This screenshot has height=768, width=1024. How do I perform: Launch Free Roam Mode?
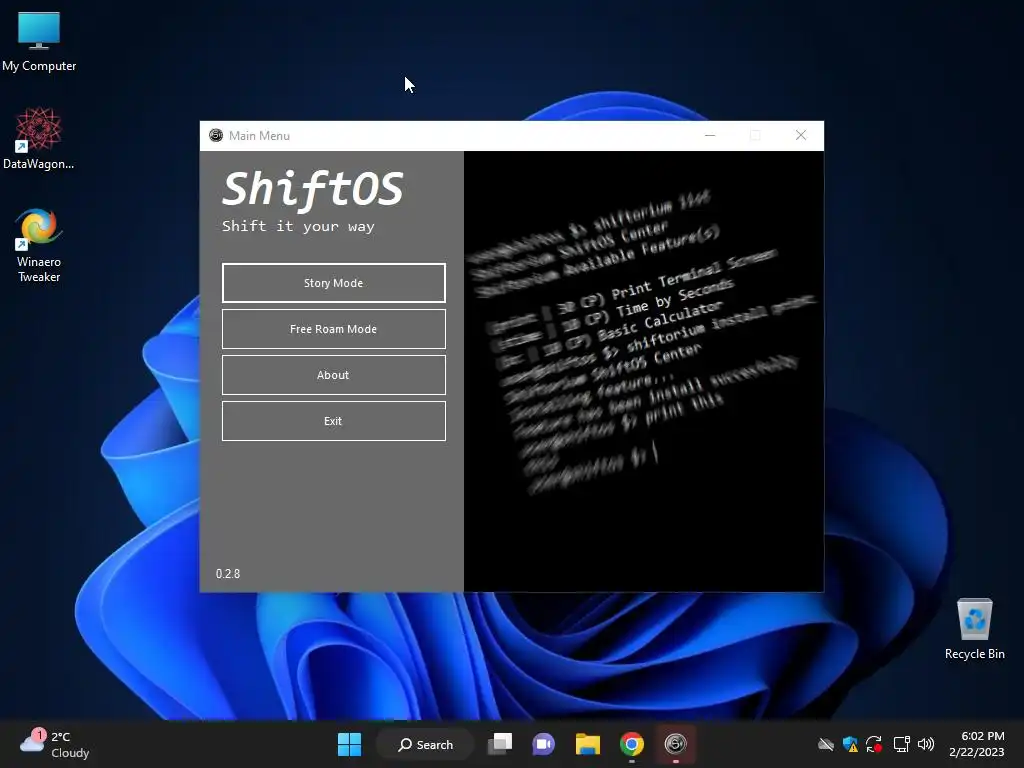(x=334, y=329)
